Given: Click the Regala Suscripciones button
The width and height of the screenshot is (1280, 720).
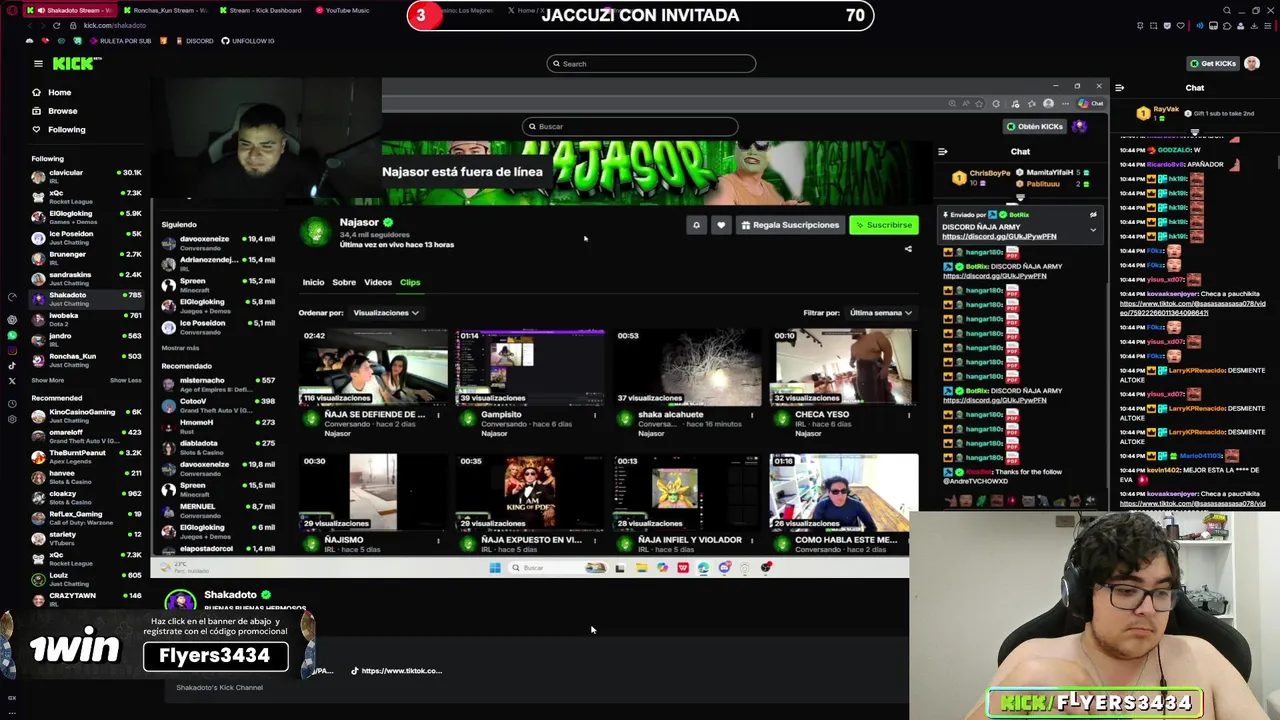Looking at the screenshot, I should tap(790, 225).
